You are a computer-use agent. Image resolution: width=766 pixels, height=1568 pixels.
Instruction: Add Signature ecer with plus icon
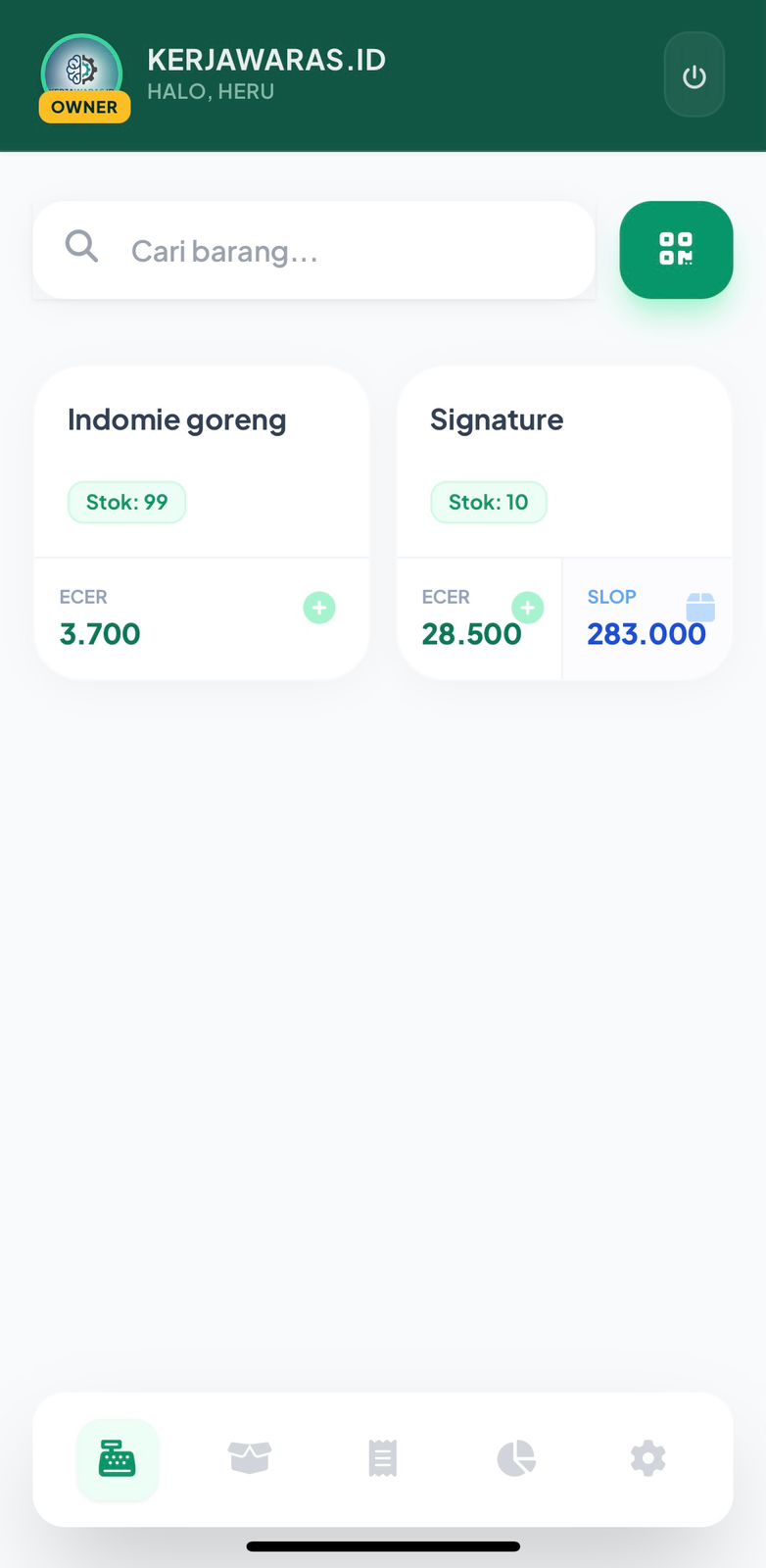click(527, 608)
